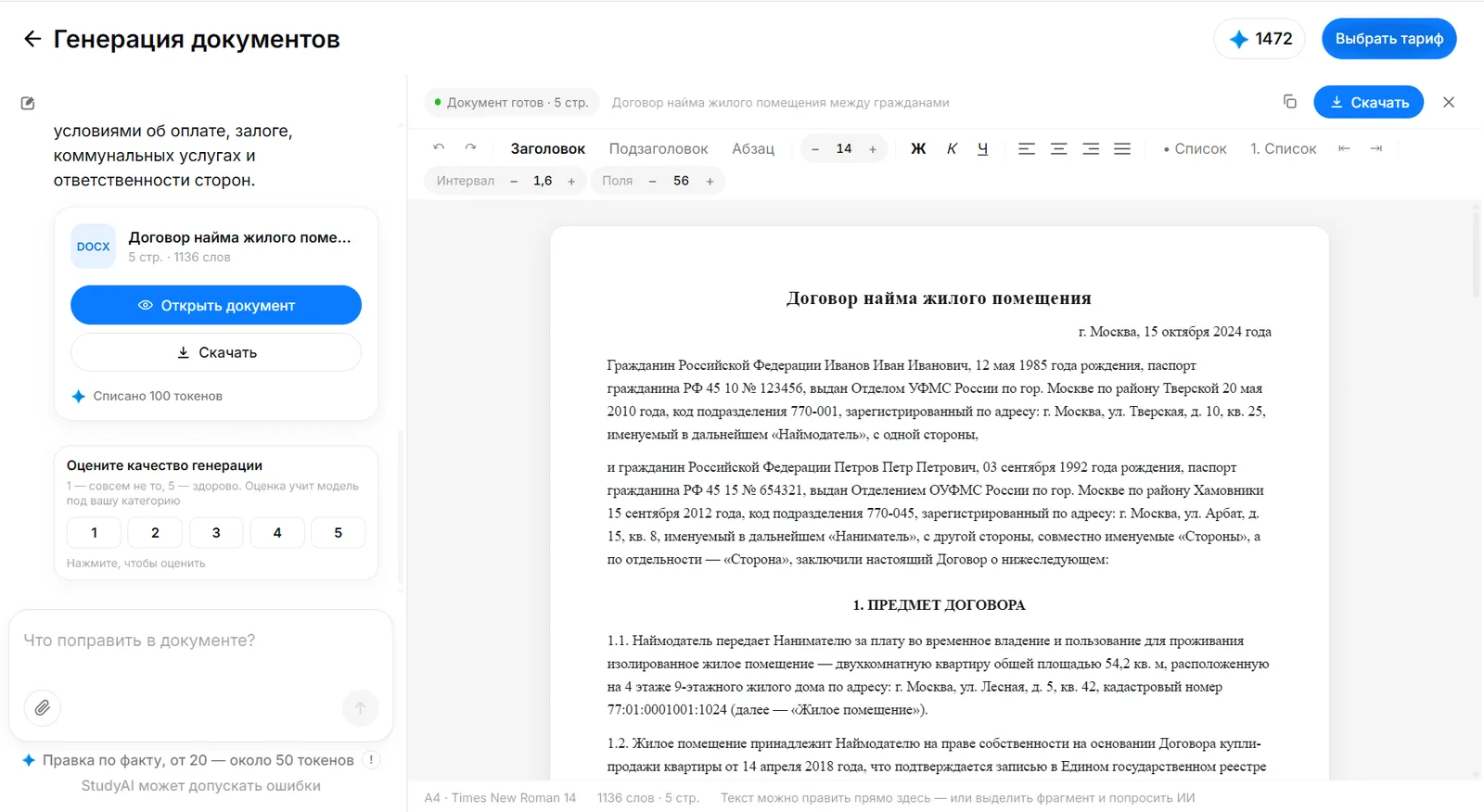Show token cost info exclamation icon
The width and height of the screenshot is (1484, 812).
click(x=371, y=760)
